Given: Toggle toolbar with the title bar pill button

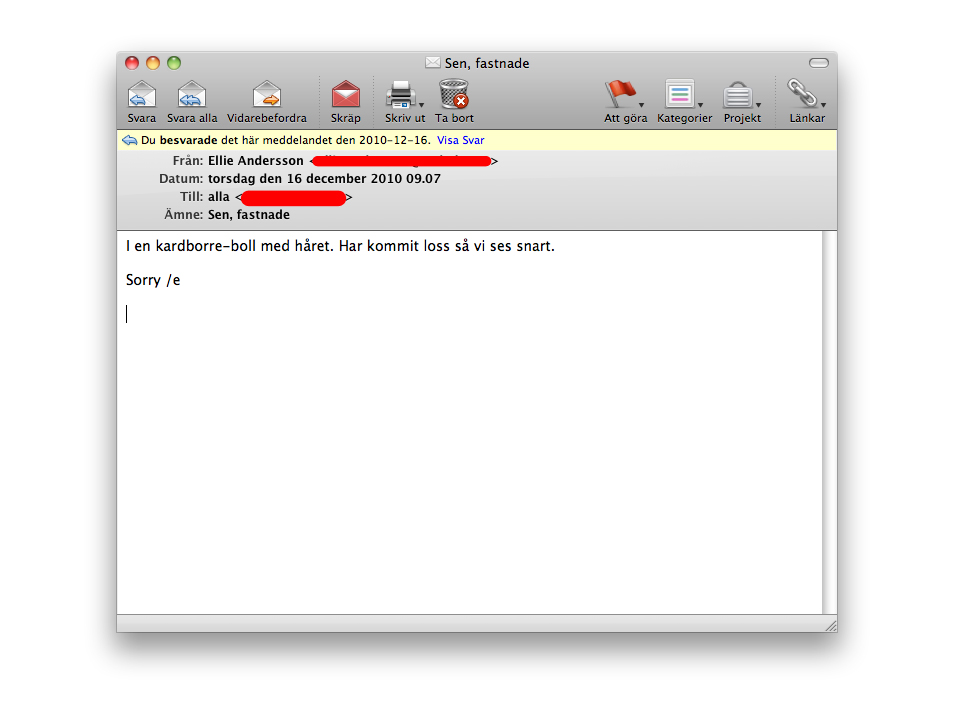Looking at the screenshot, I should pos(819,63).
